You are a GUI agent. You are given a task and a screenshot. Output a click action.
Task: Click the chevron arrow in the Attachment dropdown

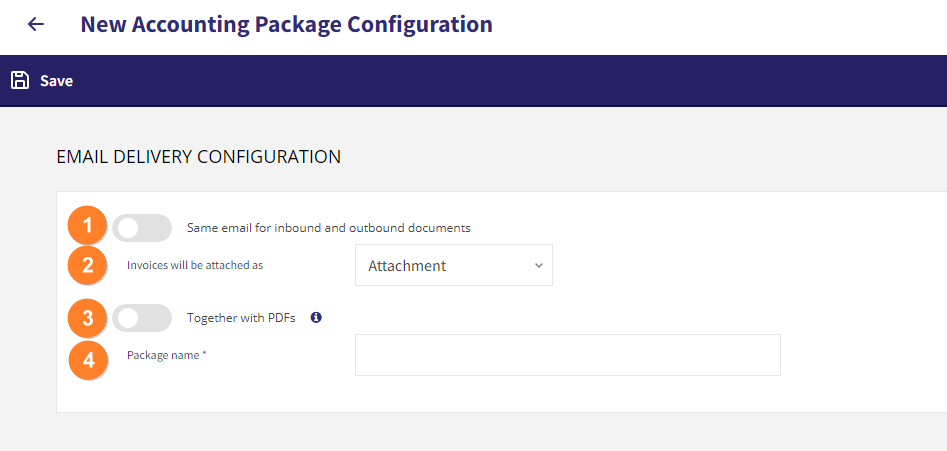coord(539,266)
